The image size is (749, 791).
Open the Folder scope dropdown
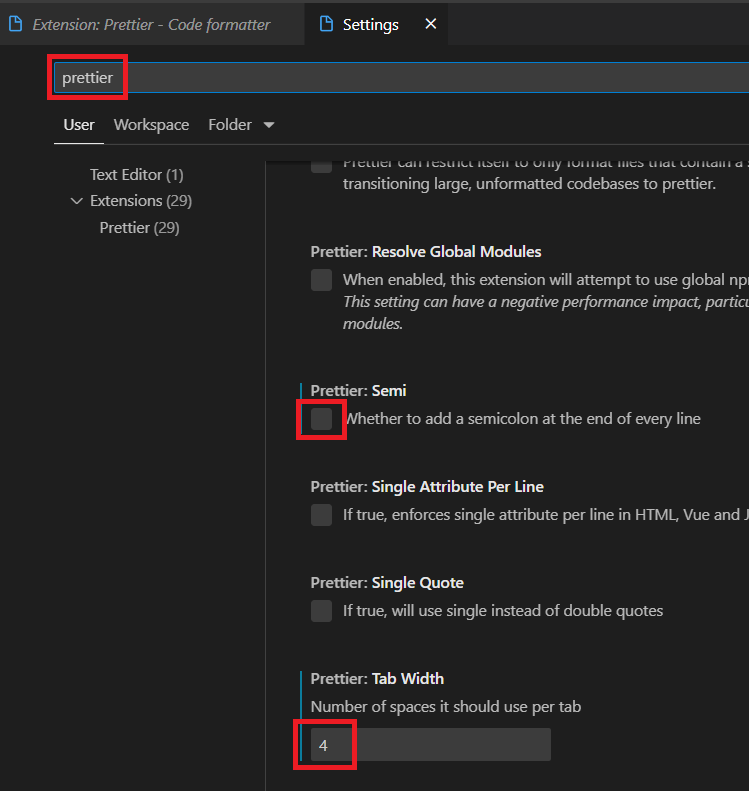pos(241,125)
